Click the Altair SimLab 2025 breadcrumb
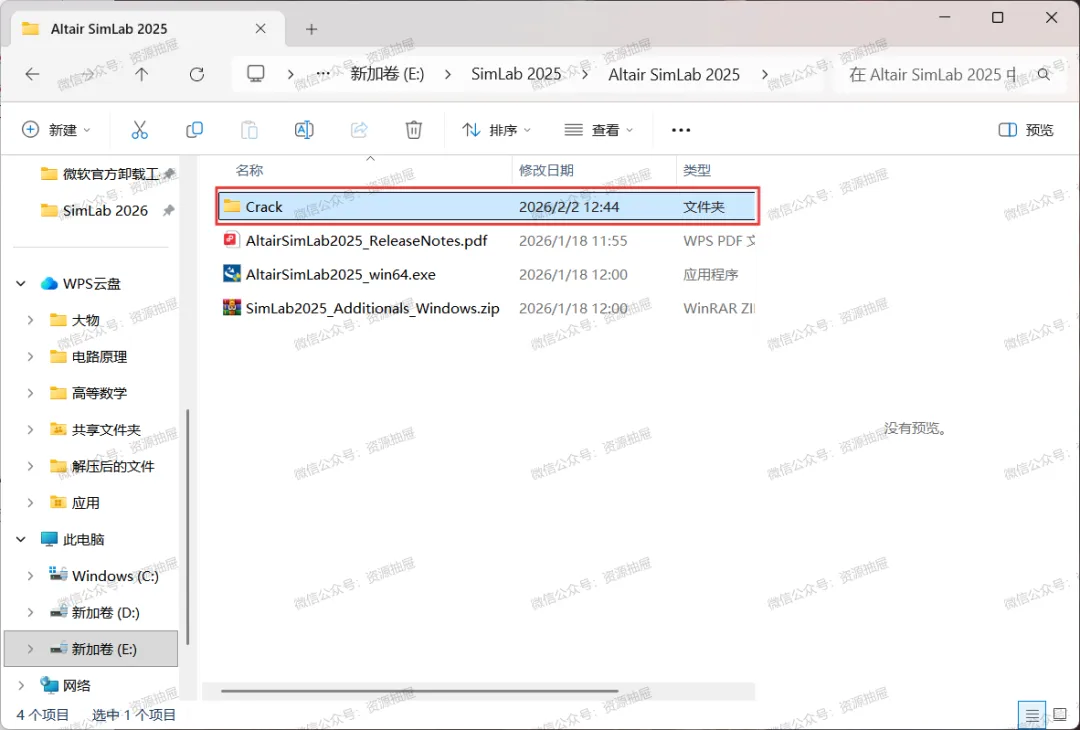This screenshot has height=730, width=1080. point(674,74)
